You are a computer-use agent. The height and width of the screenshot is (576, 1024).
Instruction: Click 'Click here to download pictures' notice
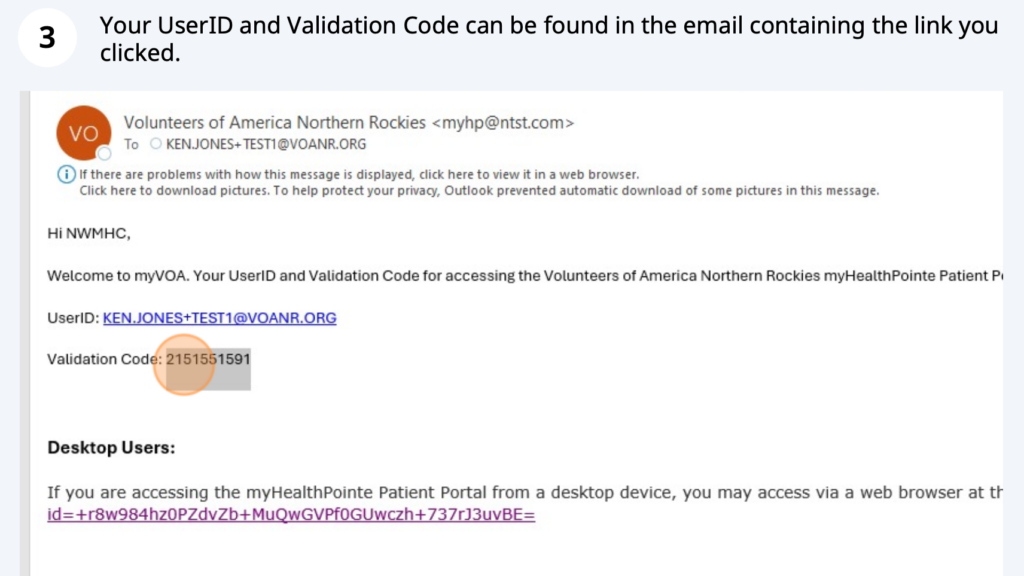point(479,191)
